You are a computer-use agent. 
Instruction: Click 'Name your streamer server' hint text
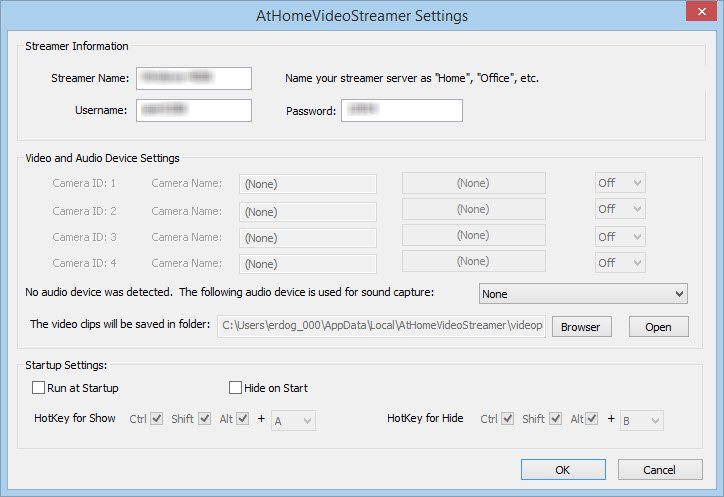(412, 78)
